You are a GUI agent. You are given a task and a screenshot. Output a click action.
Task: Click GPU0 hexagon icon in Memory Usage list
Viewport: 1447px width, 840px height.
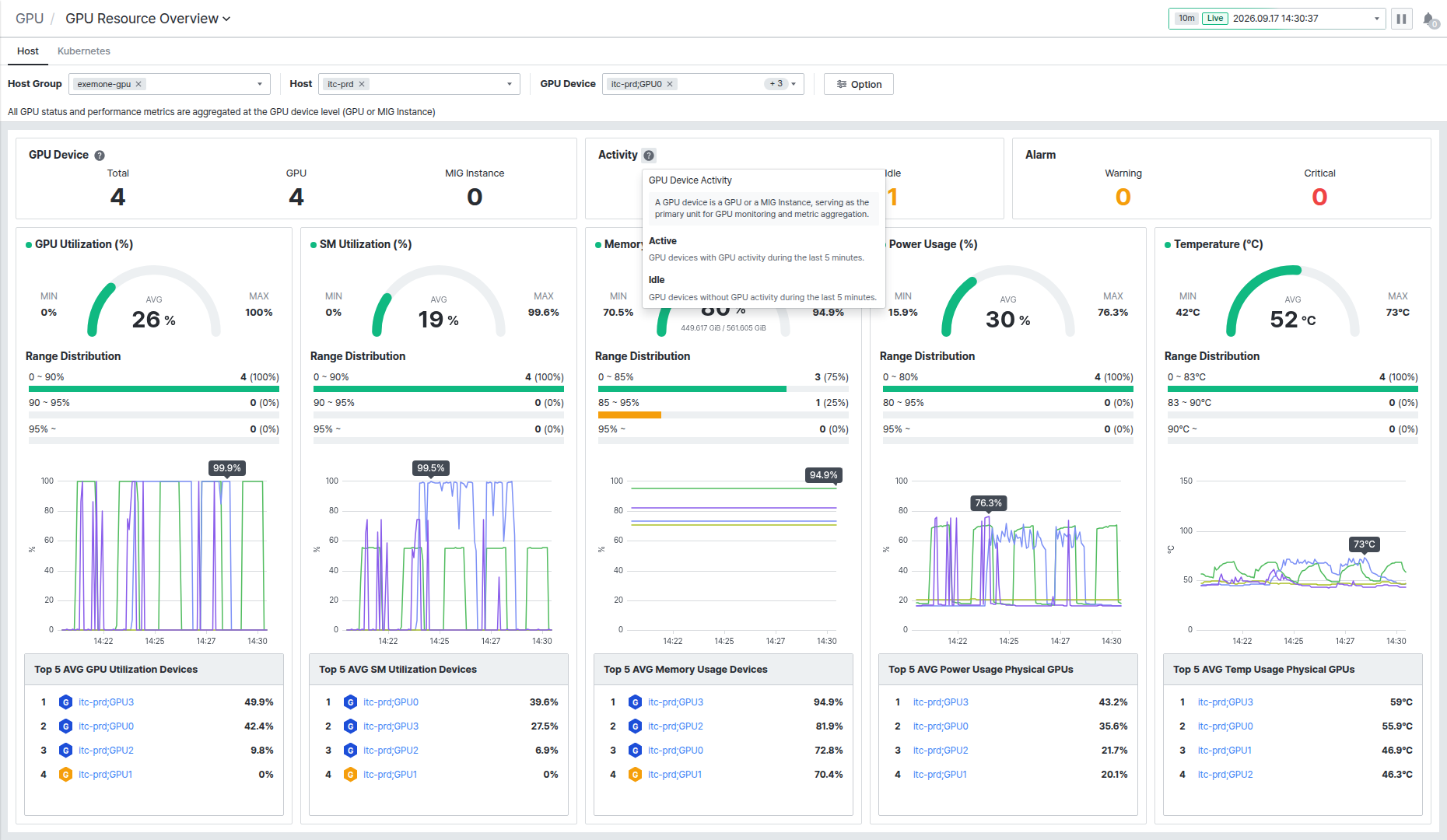(x=635, y=751)
